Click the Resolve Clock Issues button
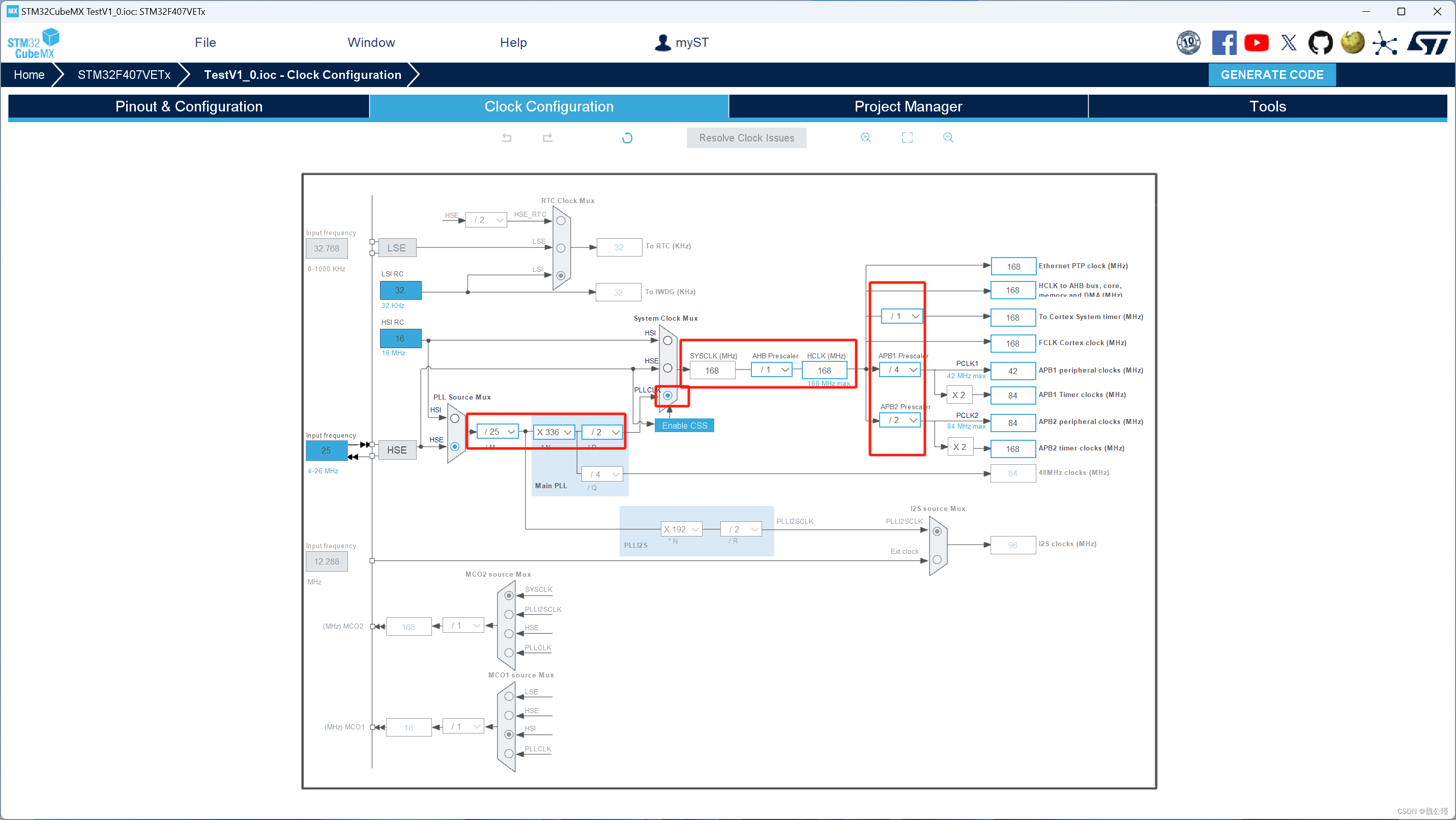The height and width of the screenshot is (820, 1456). point(747,138)
